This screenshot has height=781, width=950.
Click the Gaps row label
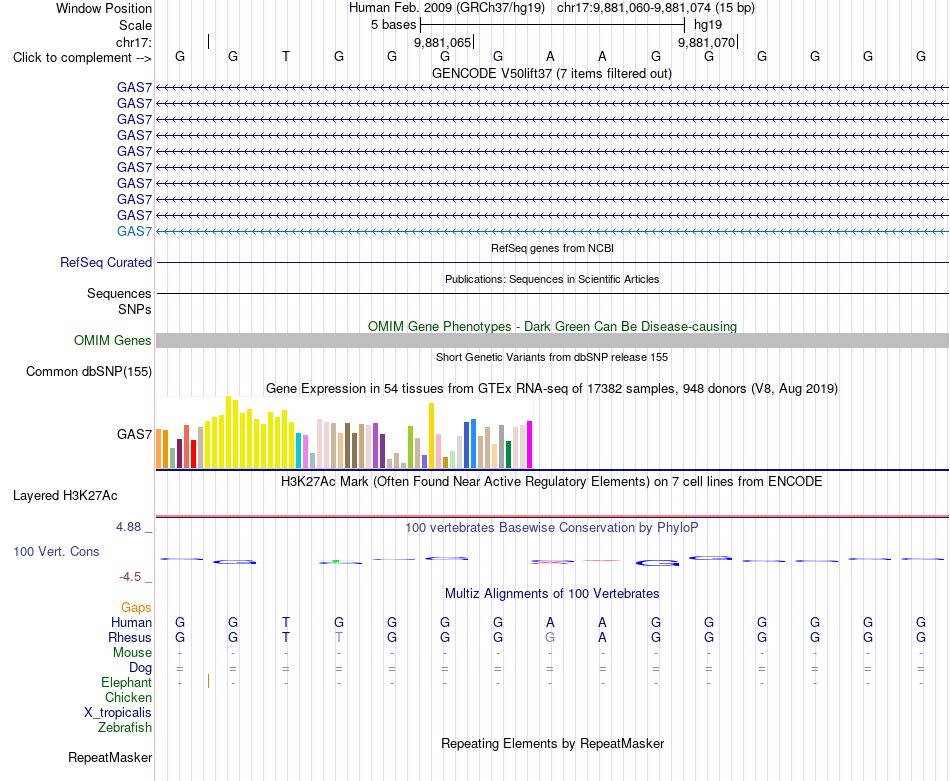[136, 607]
